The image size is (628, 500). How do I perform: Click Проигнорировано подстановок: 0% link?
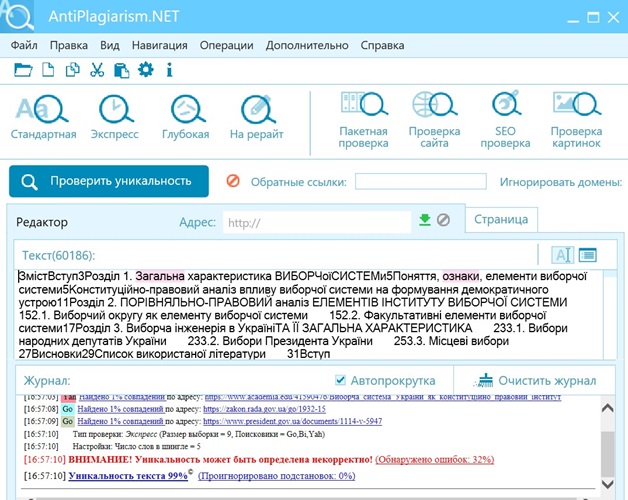coord(277,476)
